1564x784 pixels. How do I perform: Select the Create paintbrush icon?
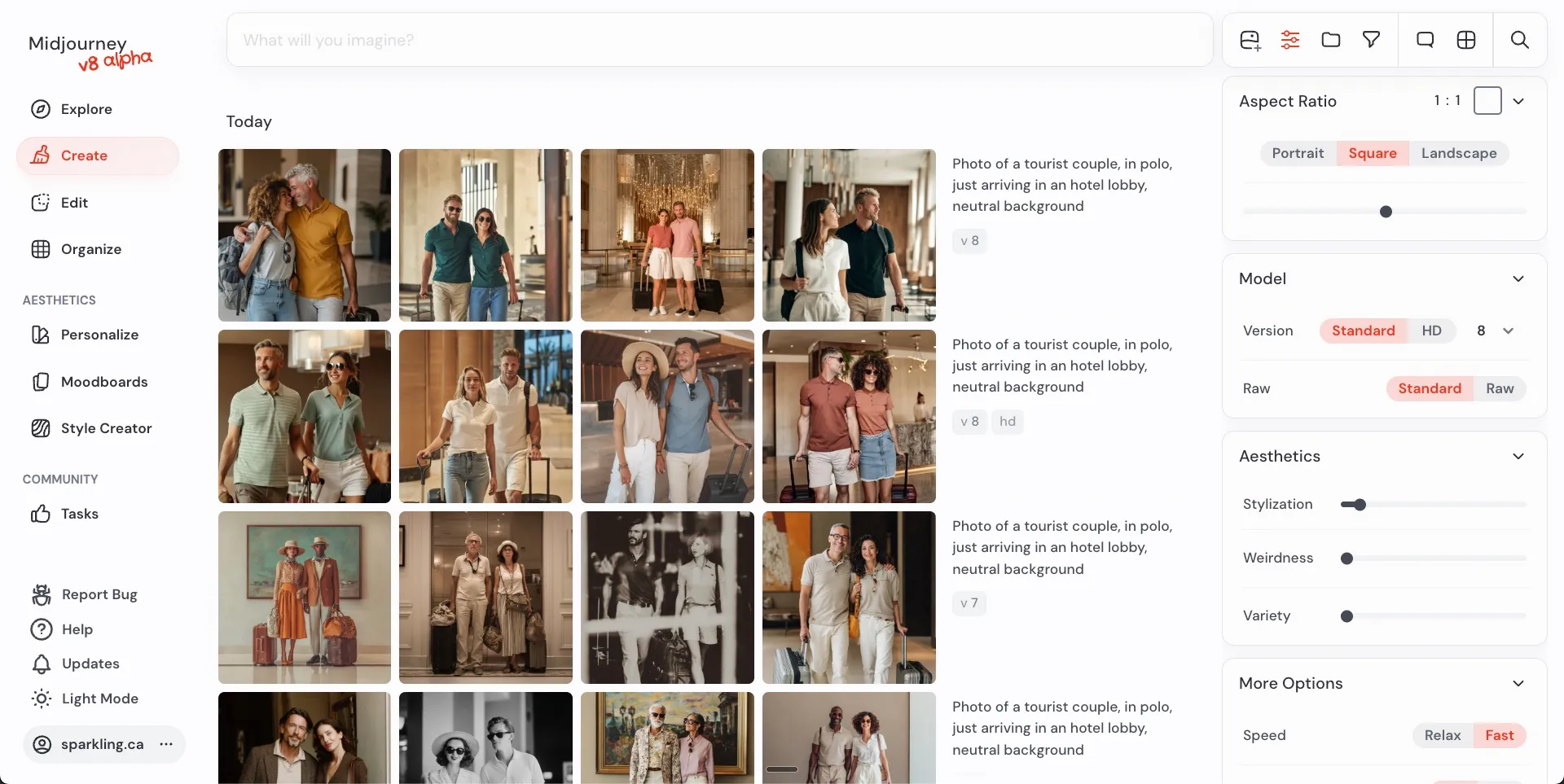pos(40,155)
